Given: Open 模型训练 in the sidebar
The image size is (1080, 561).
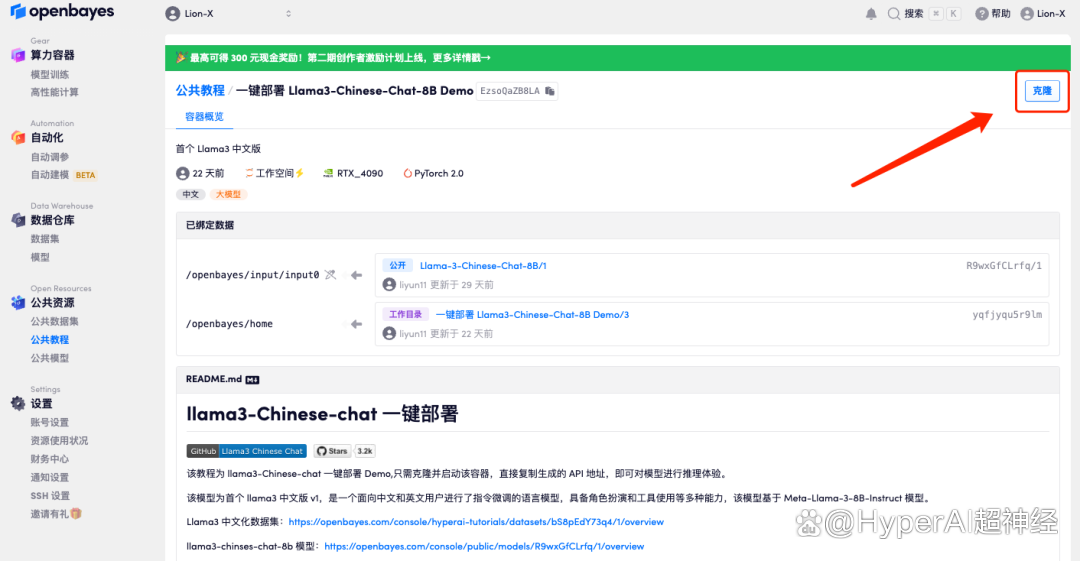Looking at the screenshot, I should pos(50,74).
